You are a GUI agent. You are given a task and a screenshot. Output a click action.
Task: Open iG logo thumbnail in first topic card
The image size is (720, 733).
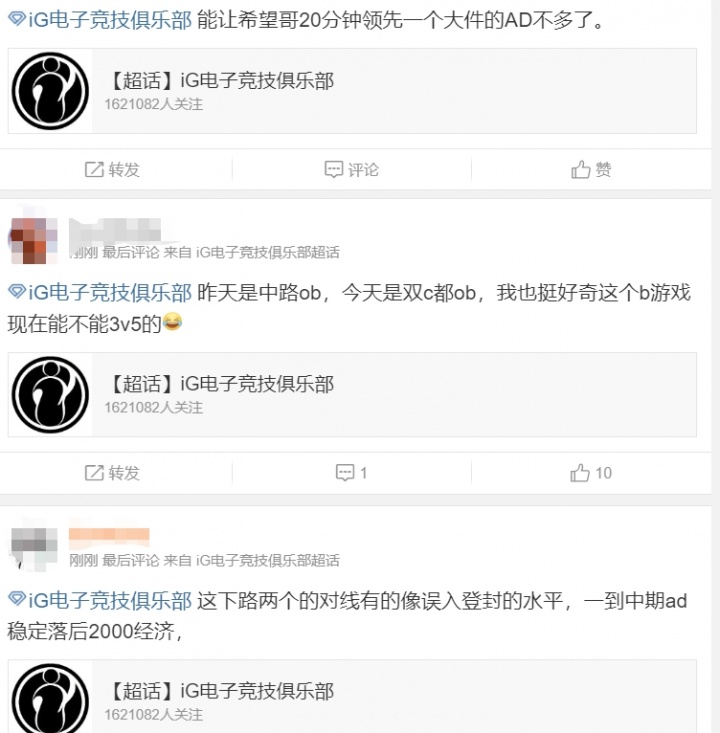click(x=50, y=91)
